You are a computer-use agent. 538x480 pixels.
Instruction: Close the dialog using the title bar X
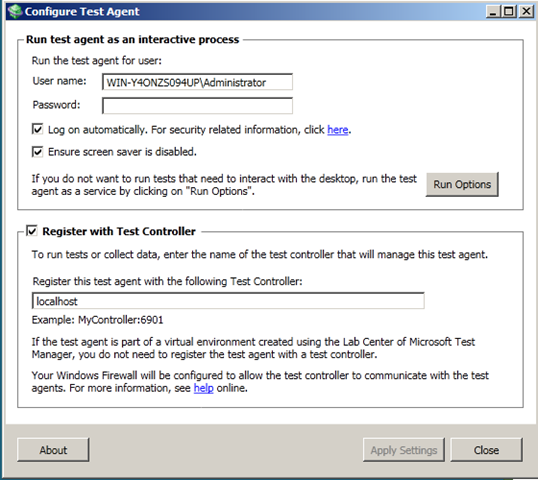(526, 12)
